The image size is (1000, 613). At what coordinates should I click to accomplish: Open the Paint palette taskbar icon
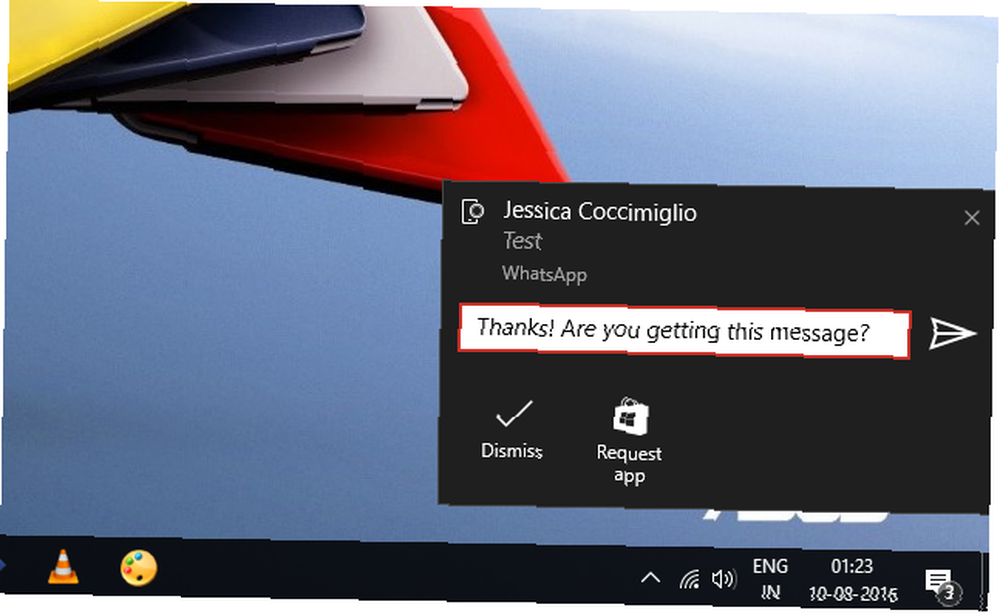(138, 568)
